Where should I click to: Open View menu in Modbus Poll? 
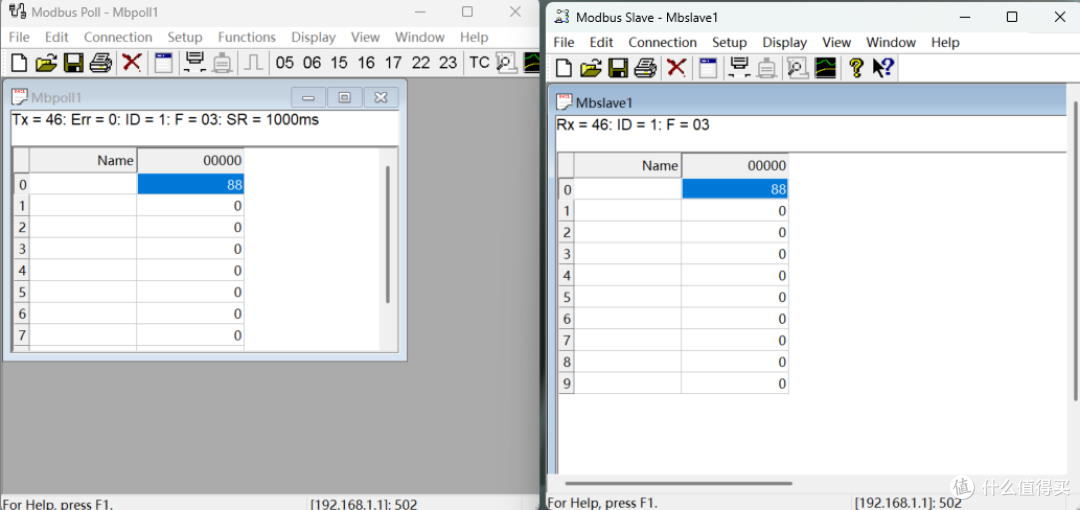(365, 37)
